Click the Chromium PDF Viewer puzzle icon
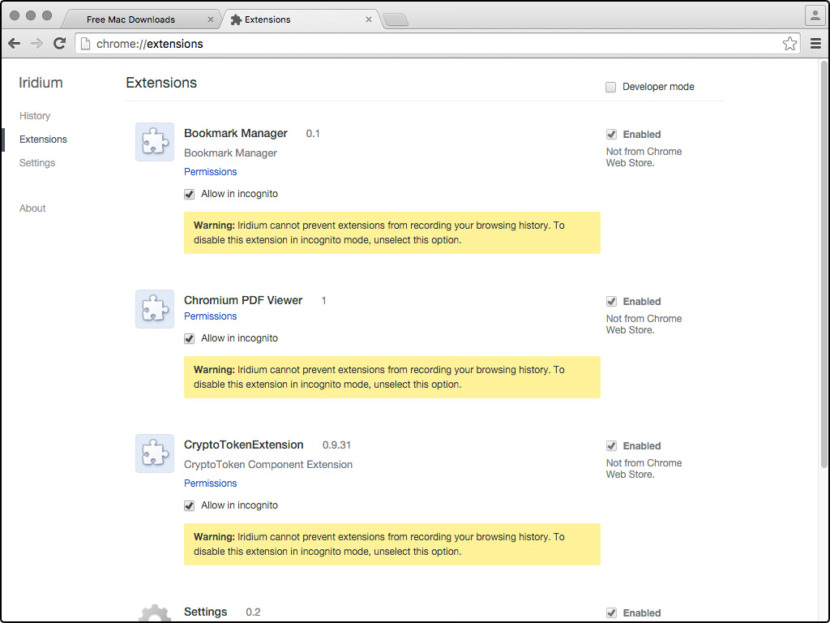830x623 pixels. (154, 308)
